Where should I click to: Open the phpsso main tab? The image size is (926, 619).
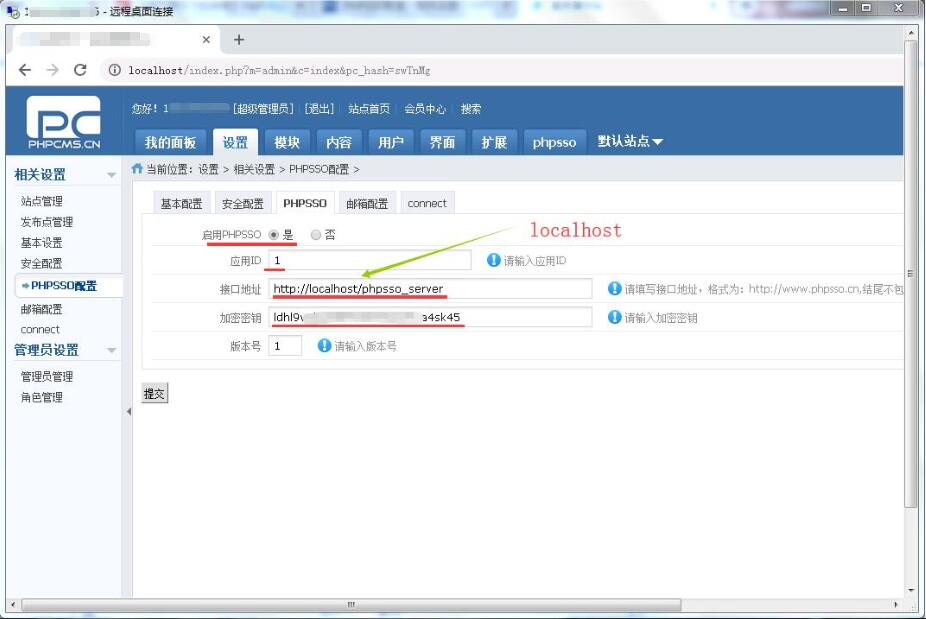tap(554, 142)
